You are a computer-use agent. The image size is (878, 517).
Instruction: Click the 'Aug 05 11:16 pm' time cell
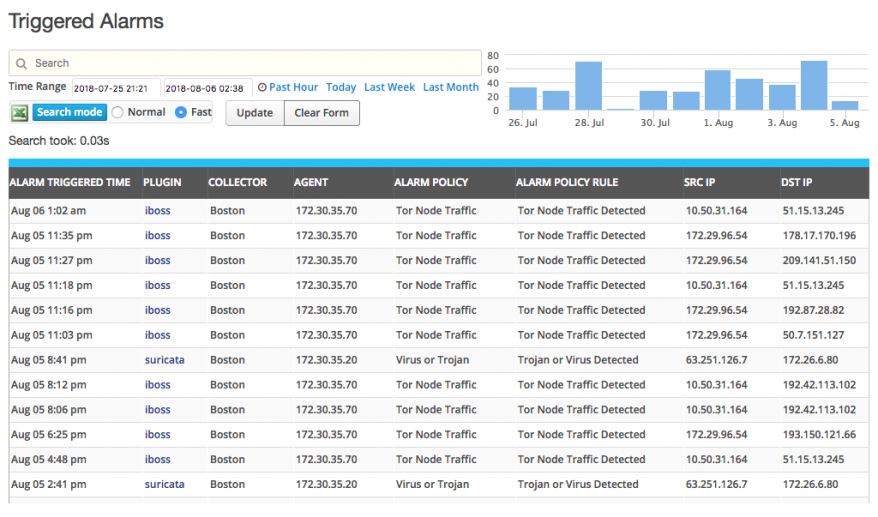coord(52,310)
